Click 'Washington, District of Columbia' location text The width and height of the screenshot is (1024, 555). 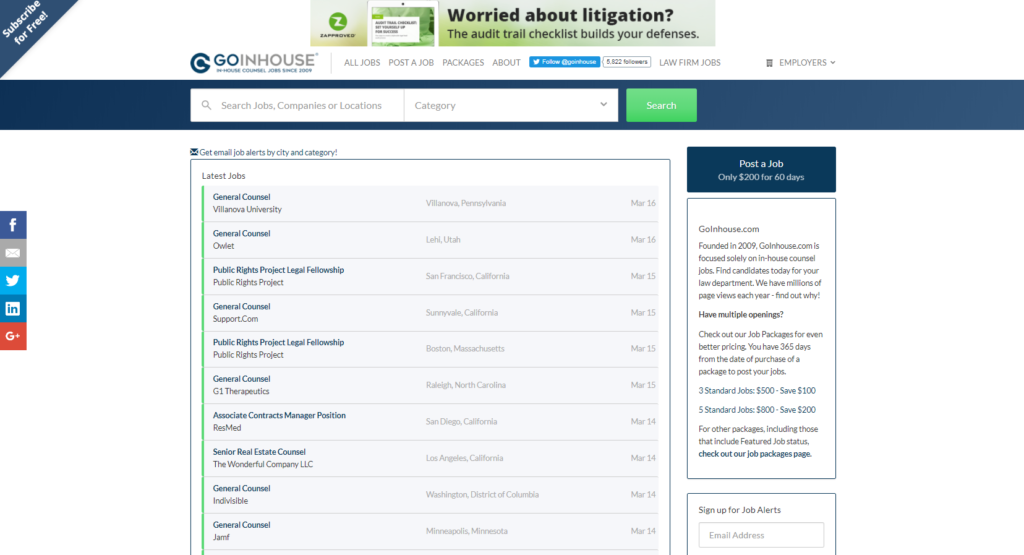click(482, 495)
